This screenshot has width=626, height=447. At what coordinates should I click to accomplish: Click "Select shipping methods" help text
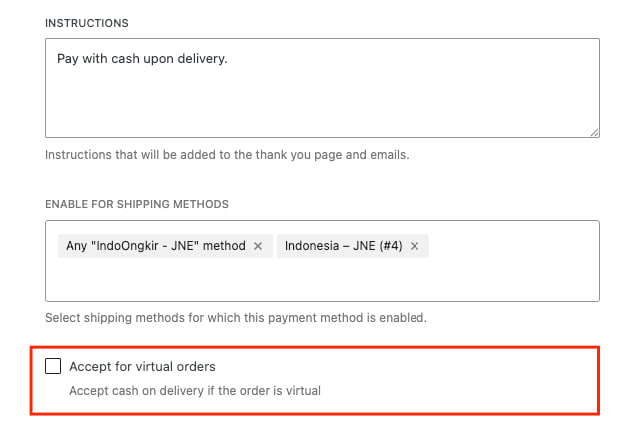click(236, 318)
